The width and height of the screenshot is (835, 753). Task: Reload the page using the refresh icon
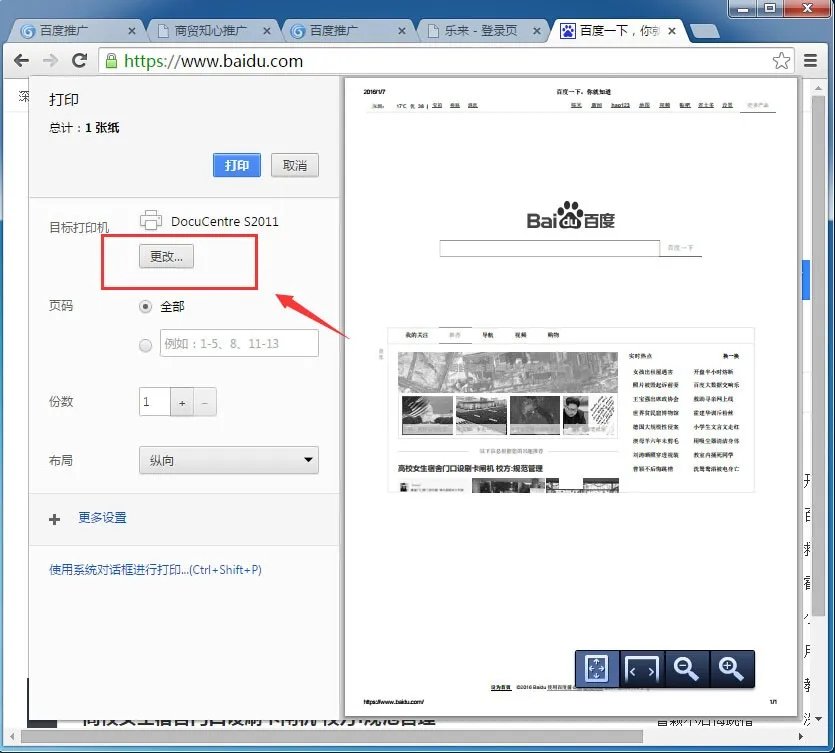(82, 60)
